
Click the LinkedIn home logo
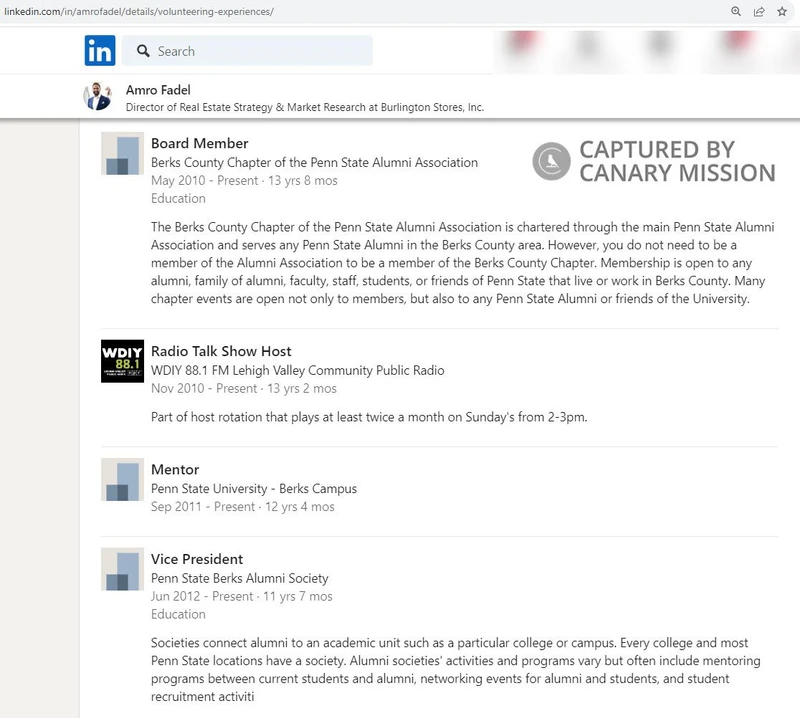coord(100,51)
